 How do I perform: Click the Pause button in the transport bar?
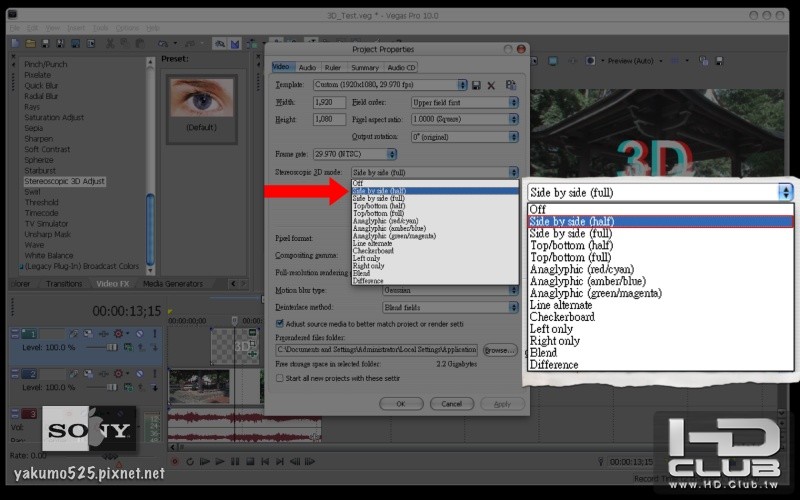[x=233, y=461]
